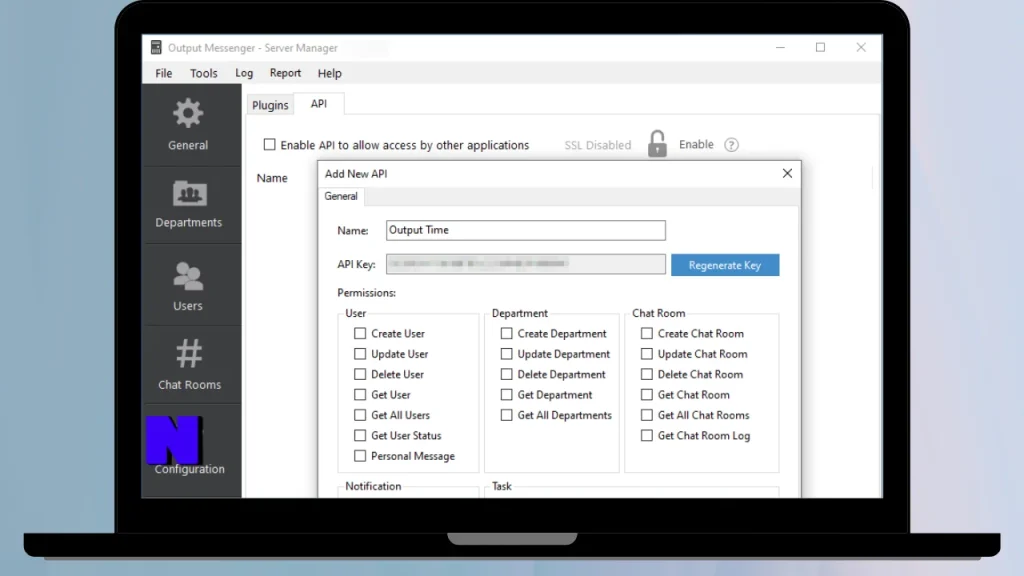Check the Delete Department permission
Image resolution: width=1024 pixels, height=576 pixels.
click(x=506, y=374)
